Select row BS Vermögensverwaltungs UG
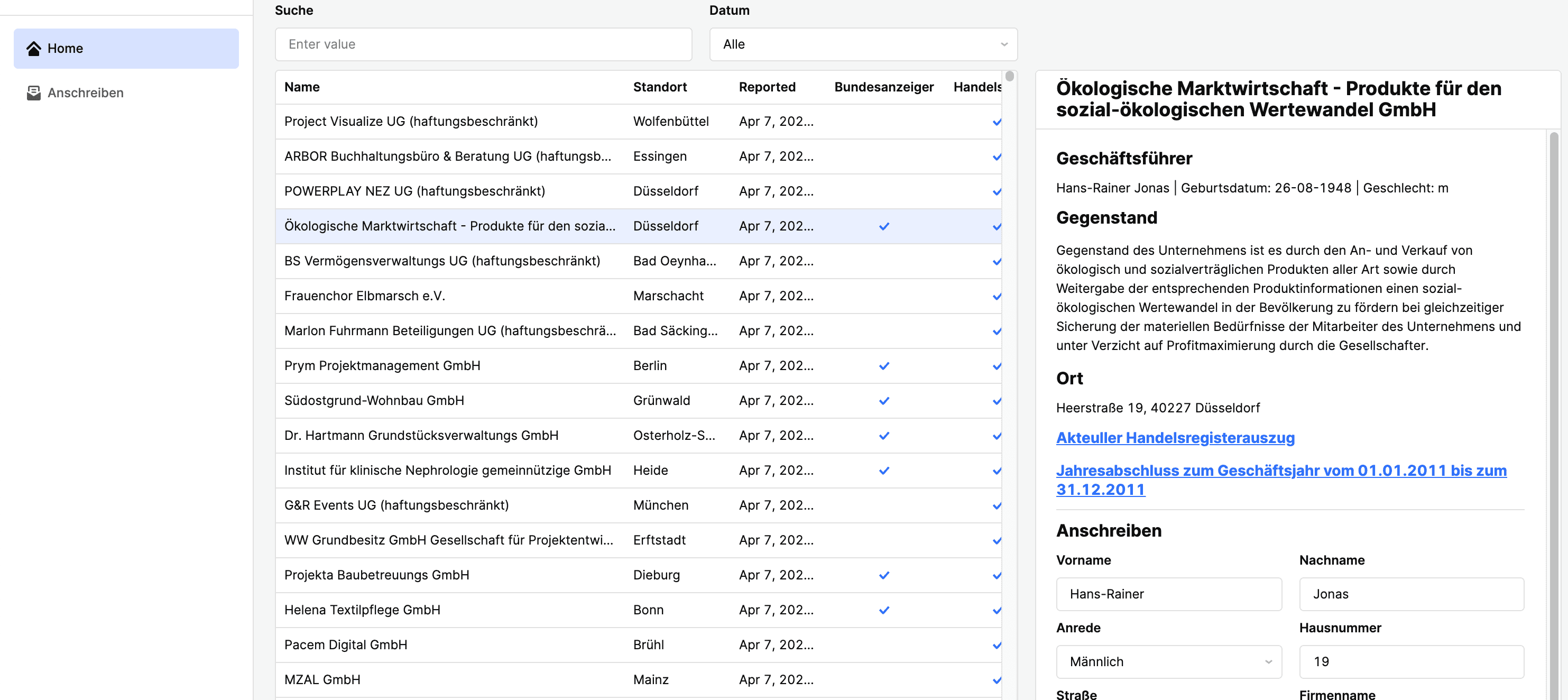This screenshot has height=700, width=1568. point(639,261)
